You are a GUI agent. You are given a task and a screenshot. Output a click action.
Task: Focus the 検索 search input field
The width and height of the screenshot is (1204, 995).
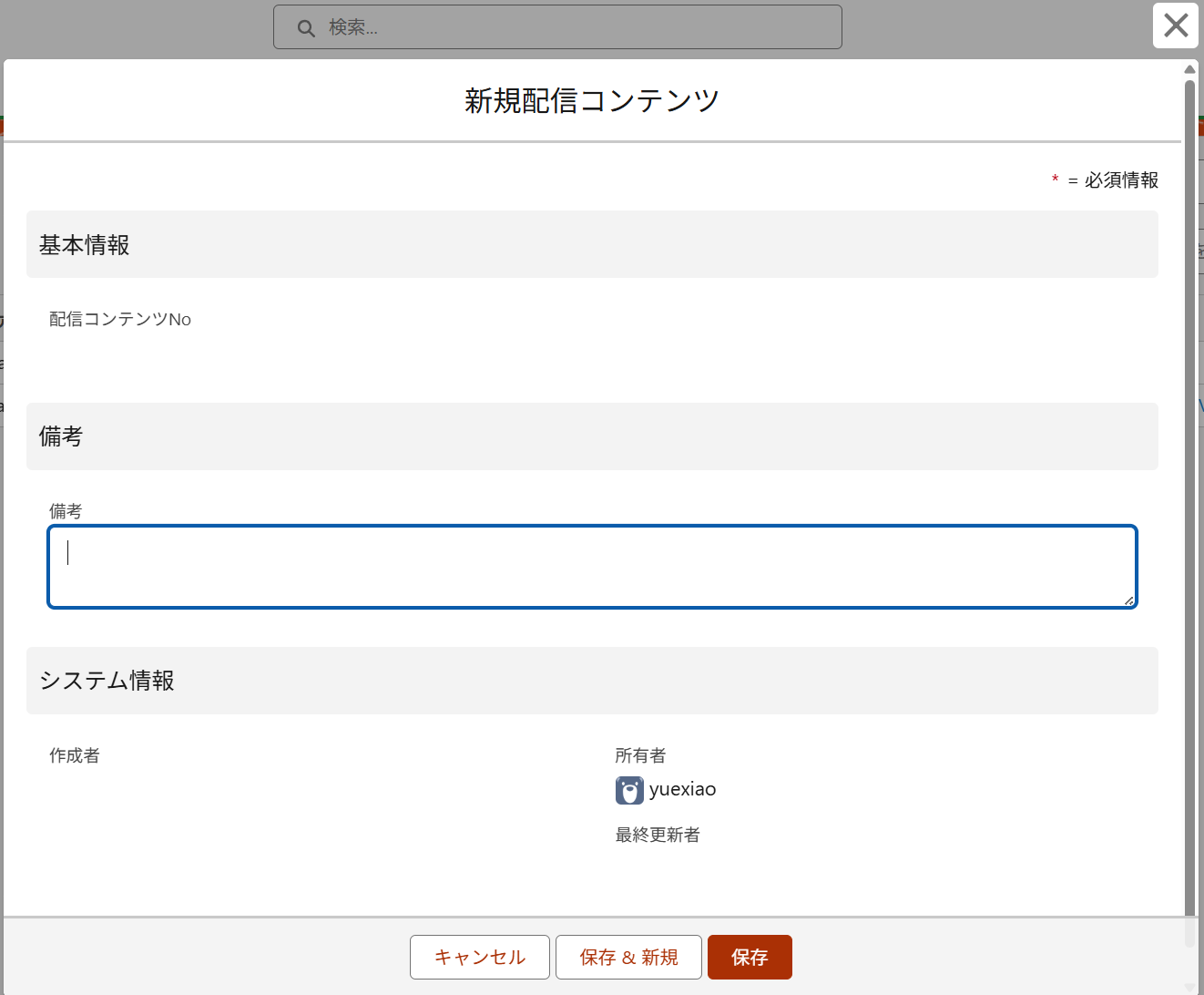574,28
